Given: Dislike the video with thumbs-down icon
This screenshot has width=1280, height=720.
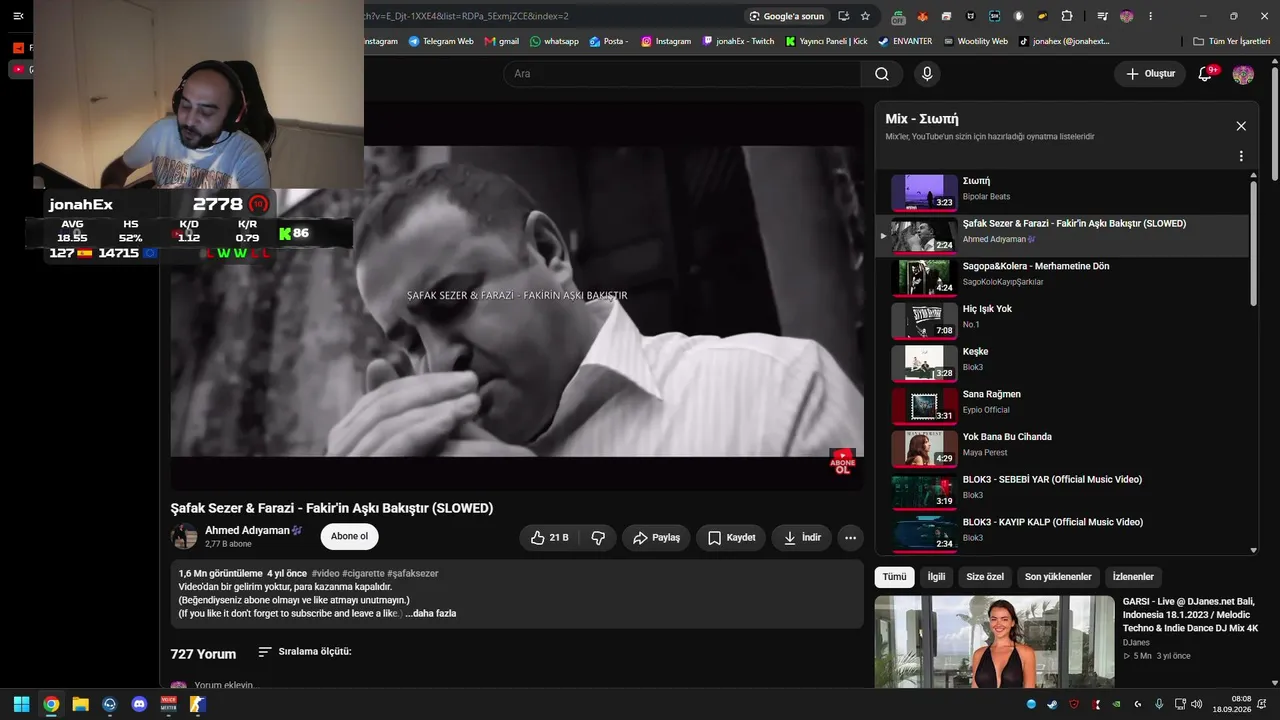Looking at the screenshot, I should (598, 538).
